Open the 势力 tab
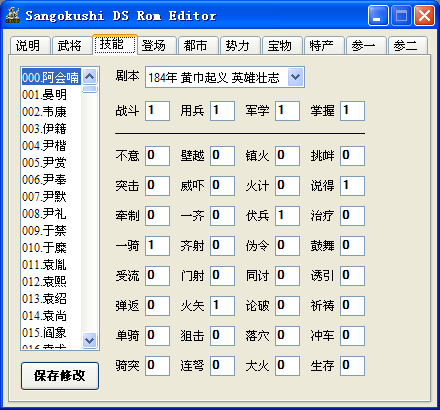The width and height of the screenshot is (440, 410). pos(240,45)
